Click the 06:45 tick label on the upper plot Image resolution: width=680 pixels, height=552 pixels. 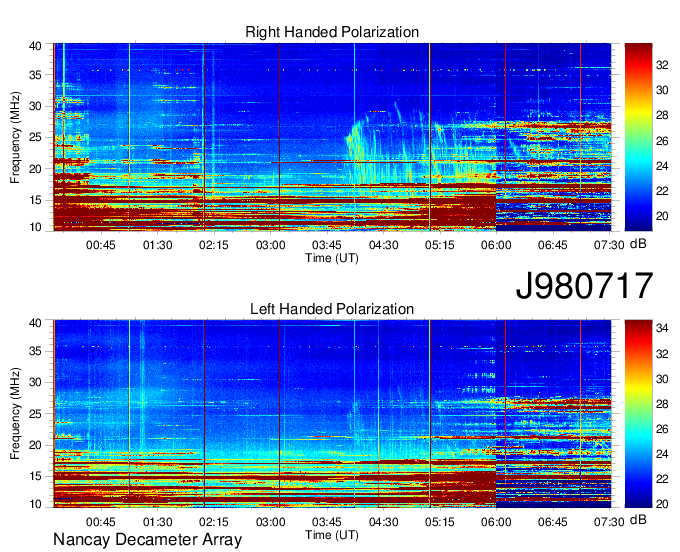[x=552, y=245]
